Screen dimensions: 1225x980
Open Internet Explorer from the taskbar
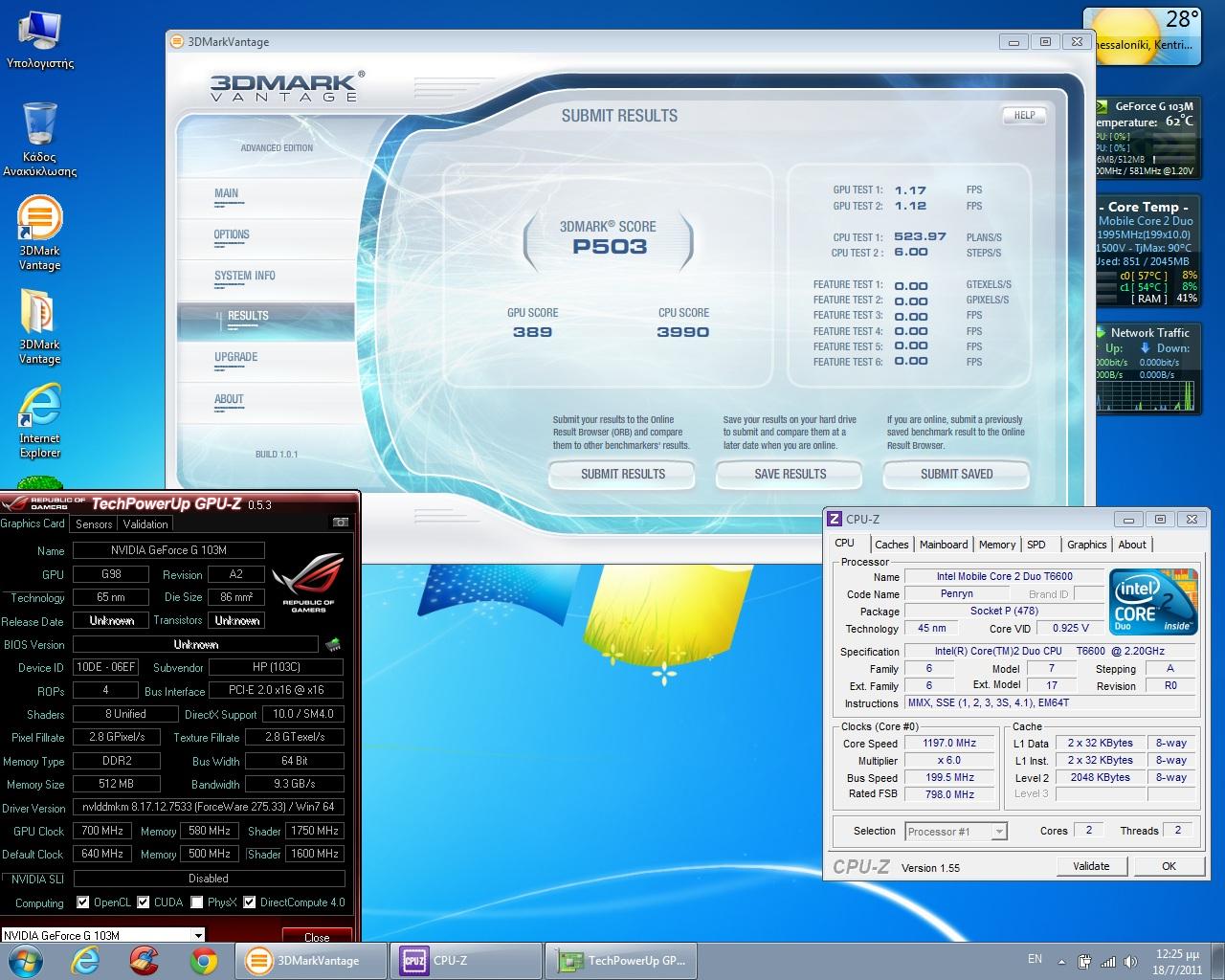(85, 960)
